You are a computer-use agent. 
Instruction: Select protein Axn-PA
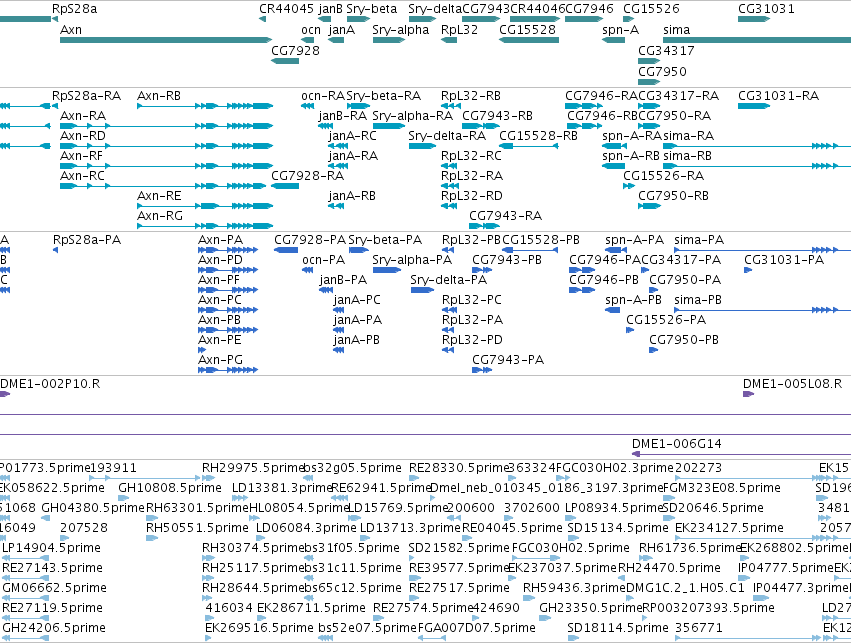[x=228, y=250]
